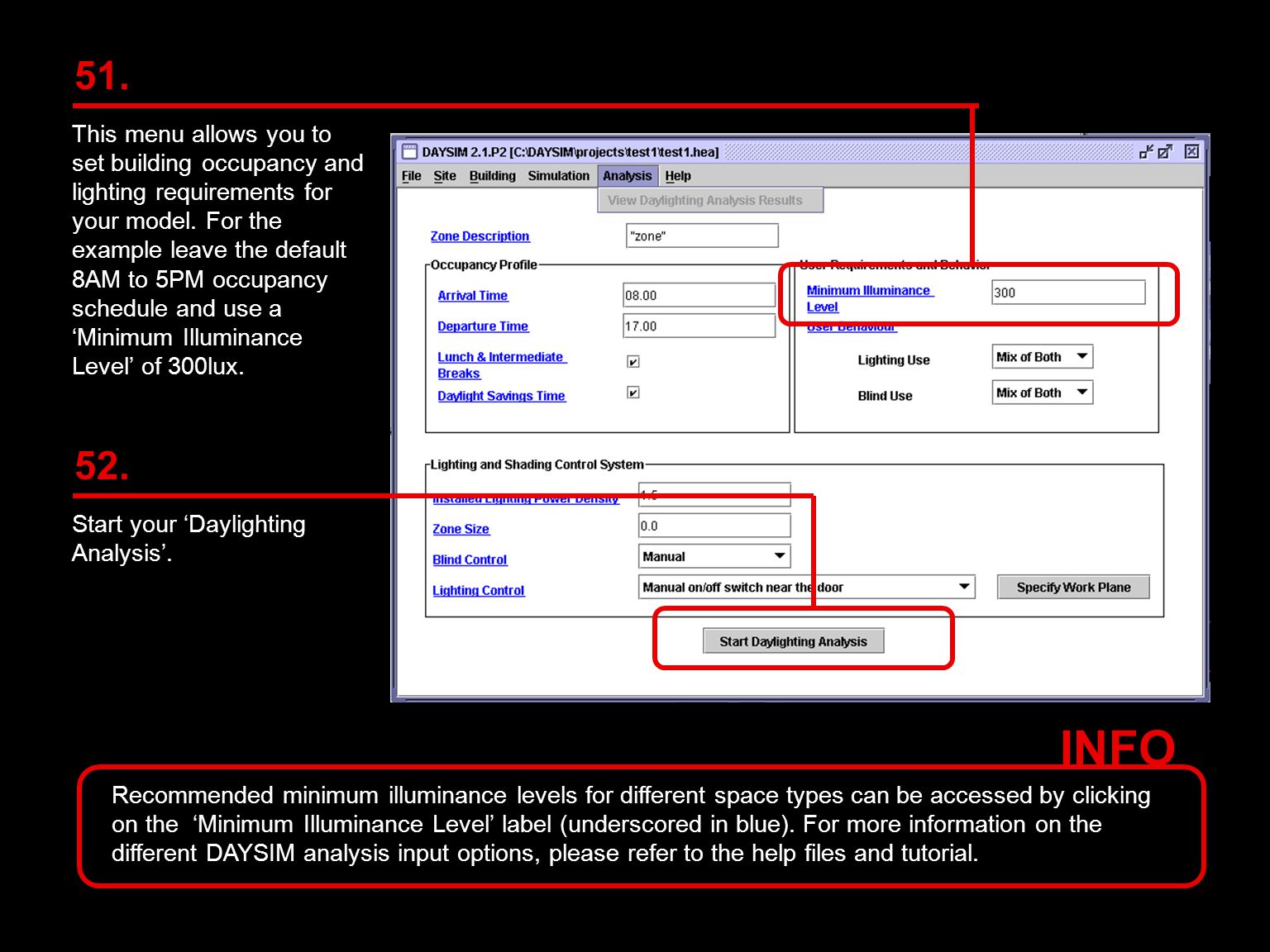
Task: Select View Daylighting Analysis Results menu entry
Action: 710,200
